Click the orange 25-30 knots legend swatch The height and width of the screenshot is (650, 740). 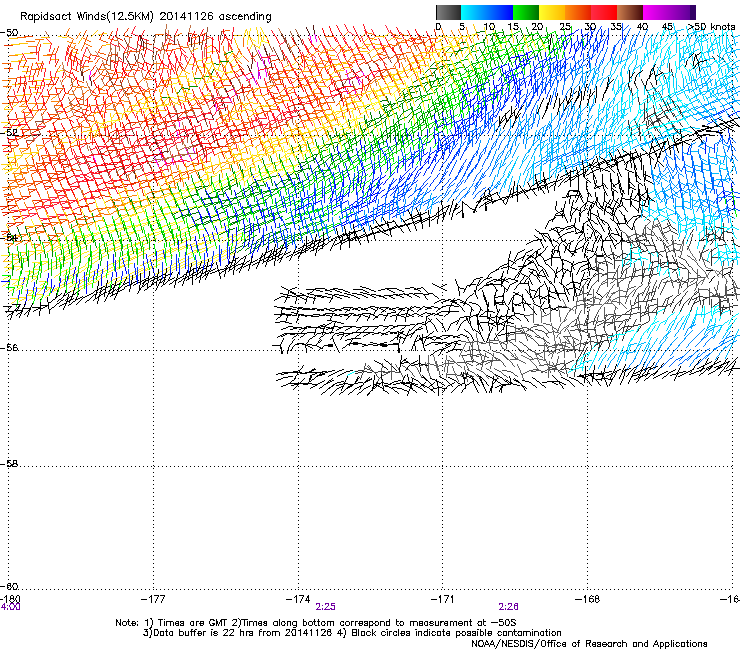pyautogui.click(x=578, y=12)
